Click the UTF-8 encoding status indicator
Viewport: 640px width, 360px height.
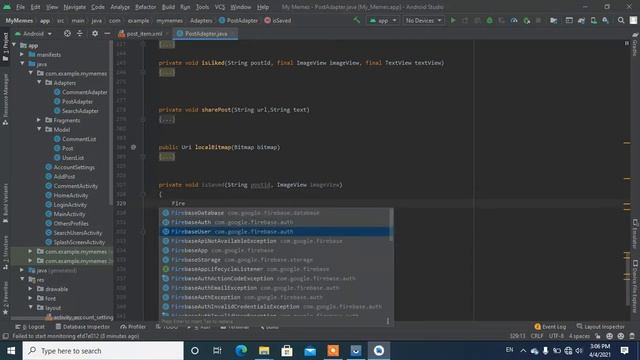556,336
